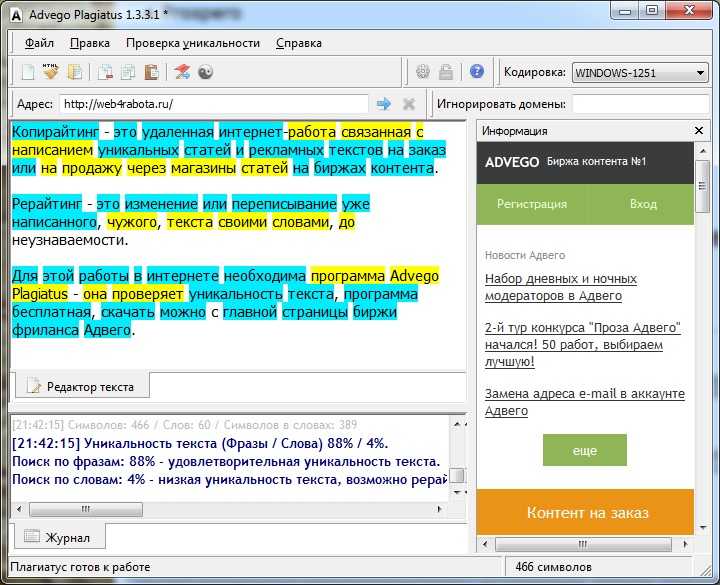This screenshot has height=585, width=720.
Task: Open link 2-й тур конкурса Проза Адвего
Action: (583, 344)
